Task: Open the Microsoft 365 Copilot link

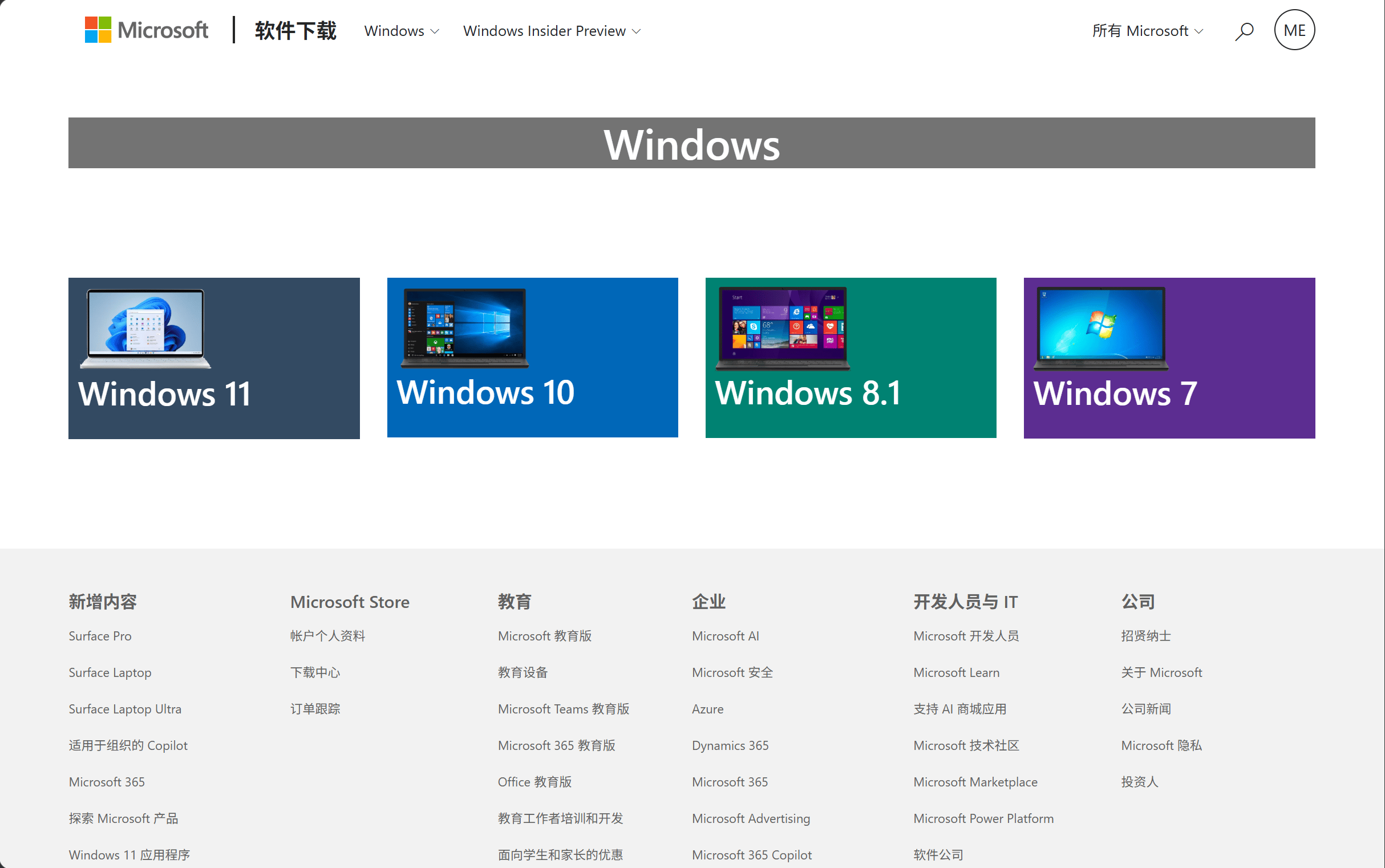Action: 752,855
